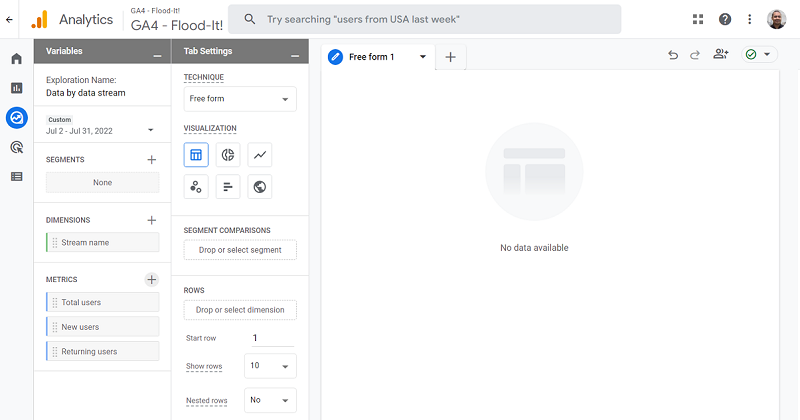Open the Show rows dropdown
The width and height of the screenshot is (800, 420).
(x=270, y=366)
